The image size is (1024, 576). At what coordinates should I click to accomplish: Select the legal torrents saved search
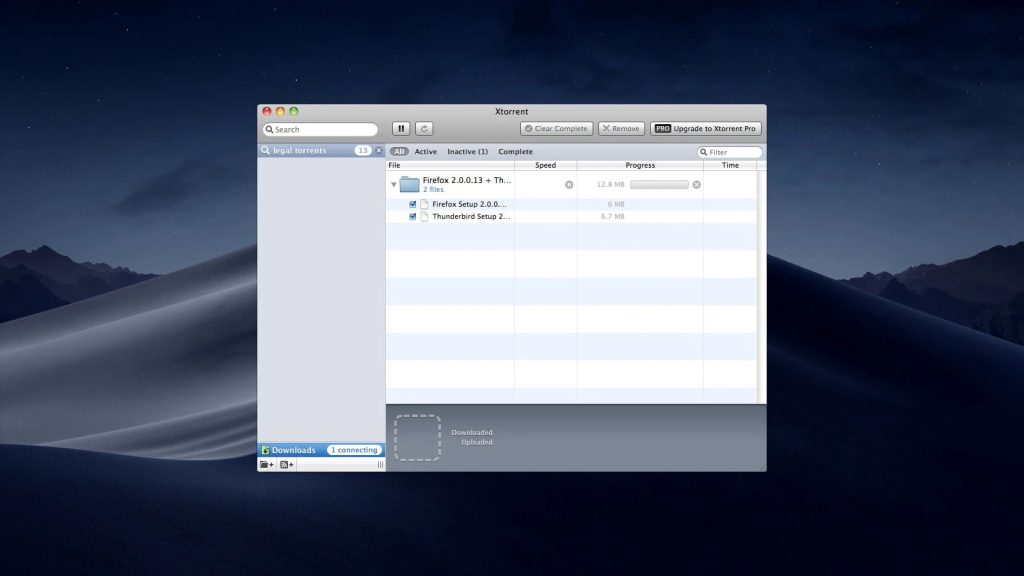click(321, 150)
